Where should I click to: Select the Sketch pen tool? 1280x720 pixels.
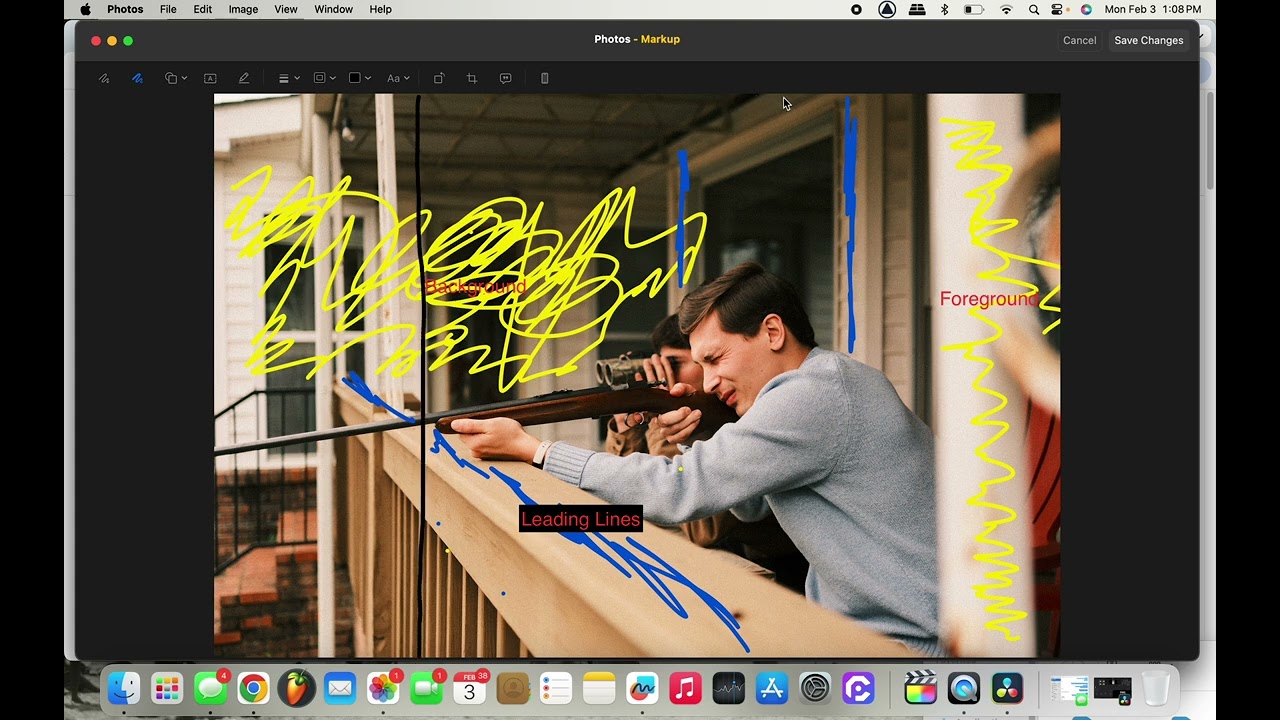[104, 78]
